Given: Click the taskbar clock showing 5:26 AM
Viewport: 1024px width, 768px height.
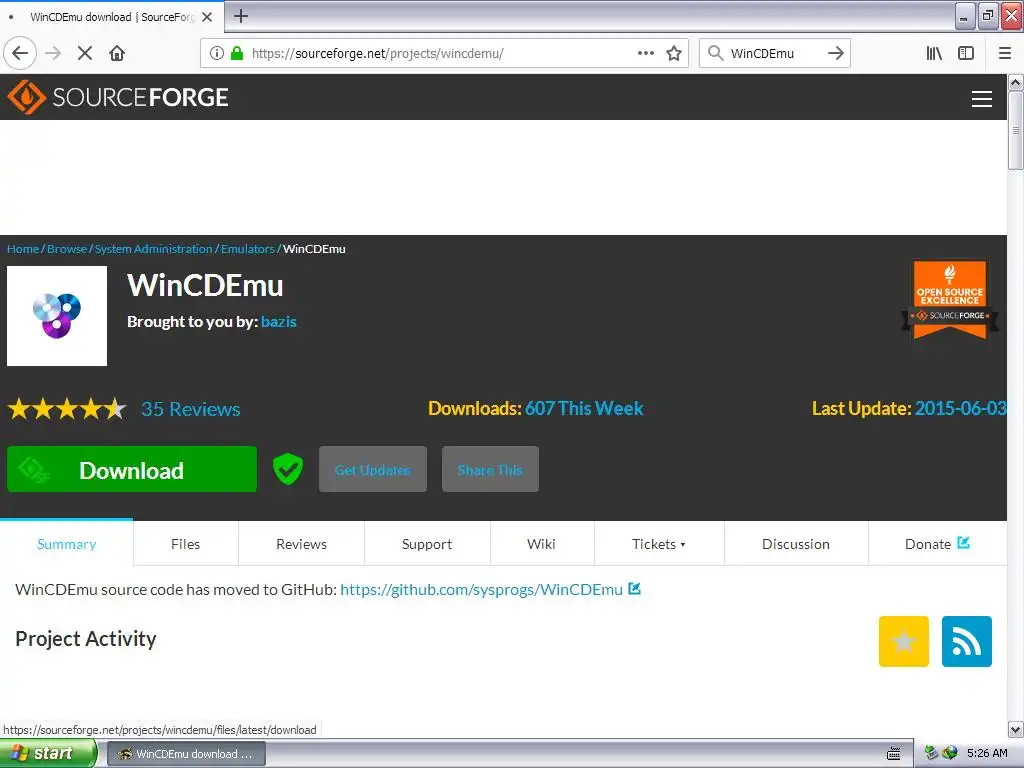Looking at the screenshot, I should click(987, 753).
